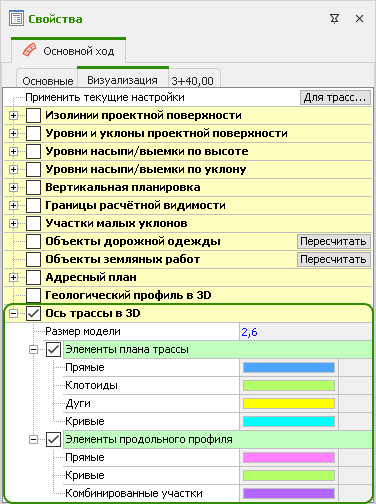Viewport: 376px width, 504px height.
Task: Open cyan swatch for plan Кривые
Action: [289, 422]
